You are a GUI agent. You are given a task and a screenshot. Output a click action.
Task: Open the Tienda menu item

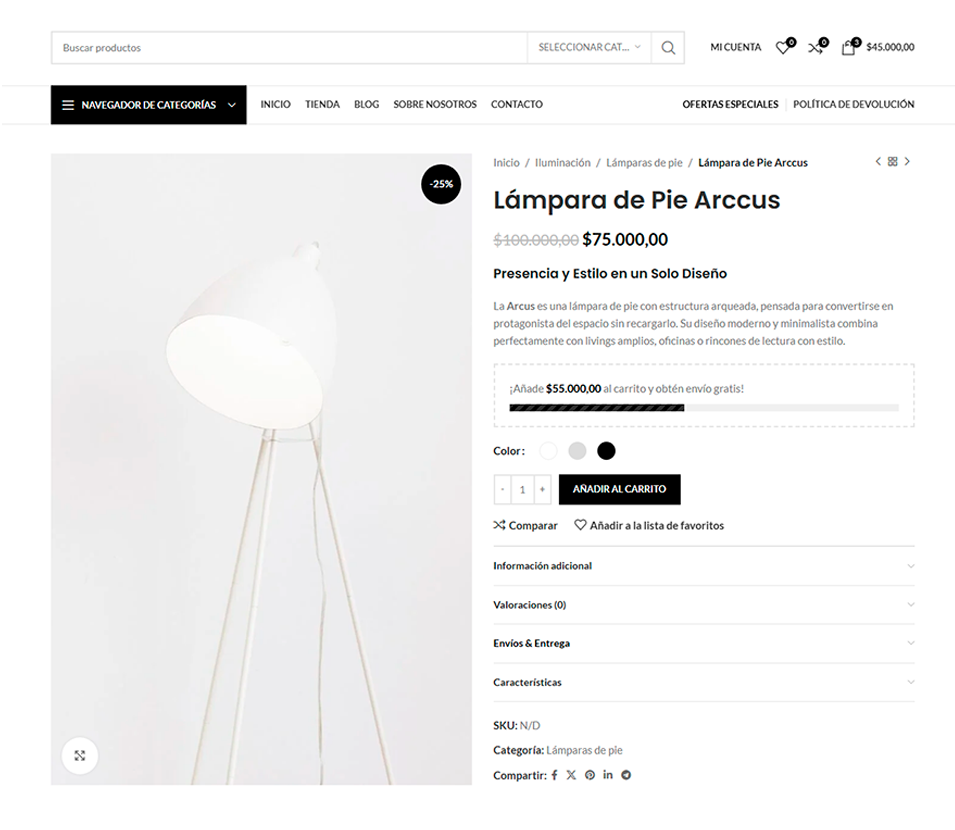click(x=322, y=104)
